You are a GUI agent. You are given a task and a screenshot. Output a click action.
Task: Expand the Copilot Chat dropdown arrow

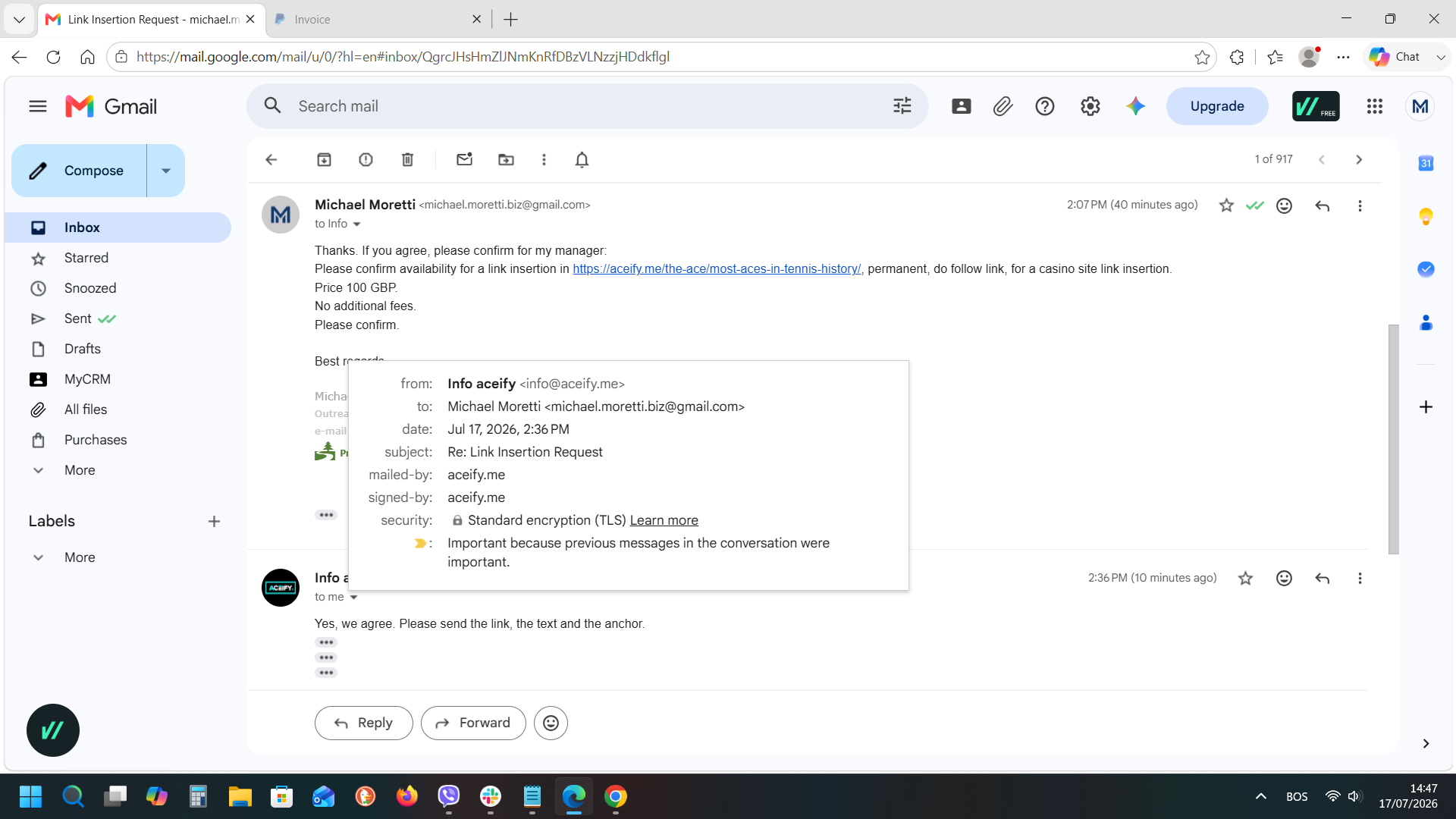click(x=1441, y=57)
